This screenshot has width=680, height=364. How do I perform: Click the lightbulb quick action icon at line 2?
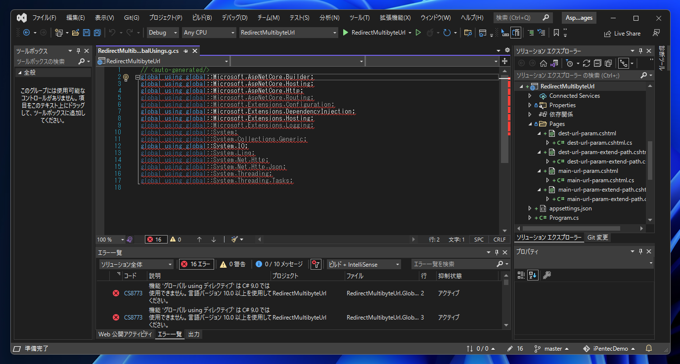pos(126,78)
